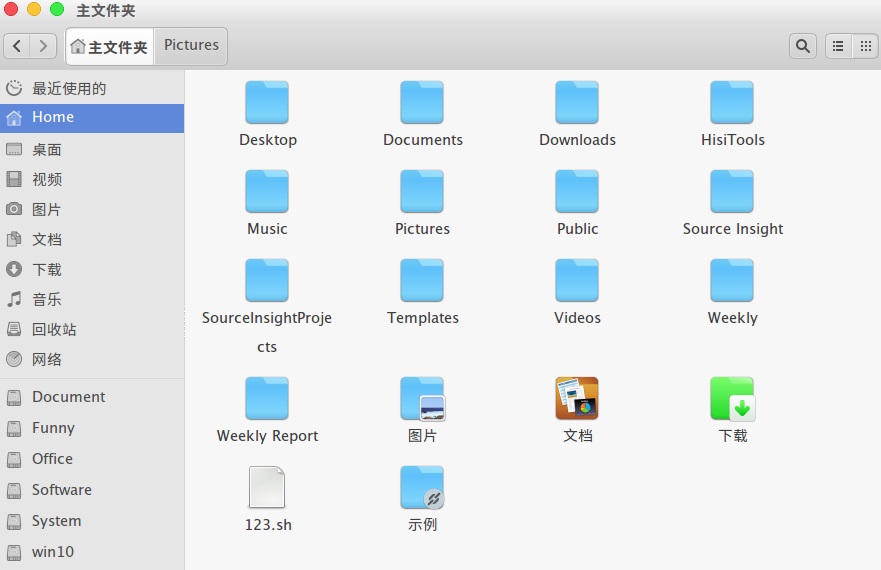Open 桌面 in the sidebar

[92, 150]
